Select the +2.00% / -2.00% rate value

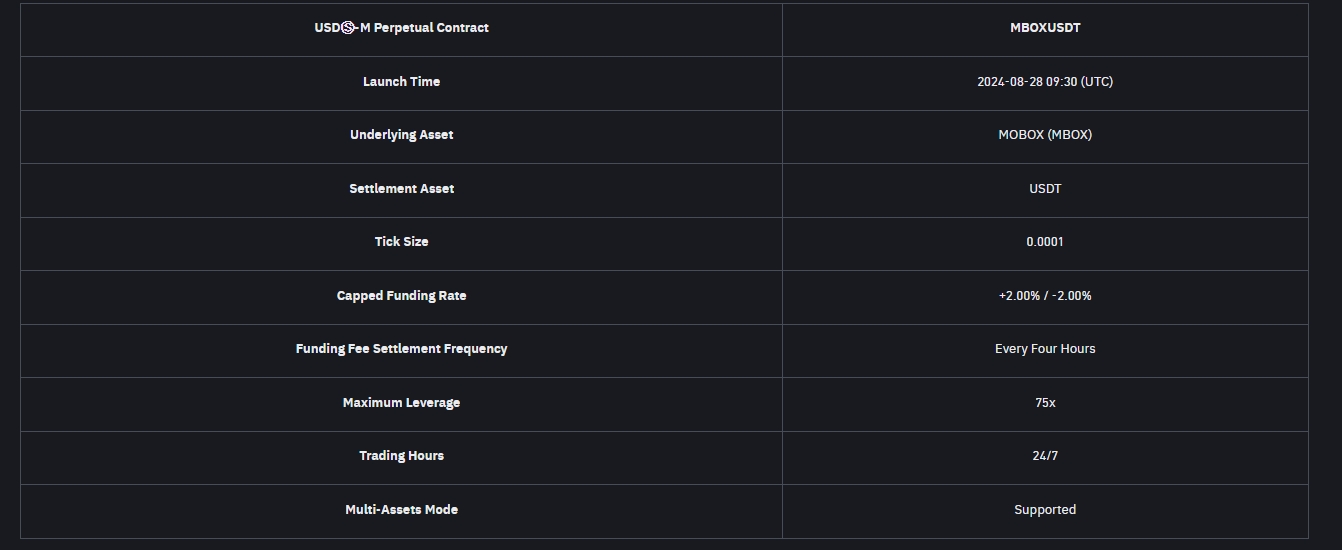[1045, 296]
